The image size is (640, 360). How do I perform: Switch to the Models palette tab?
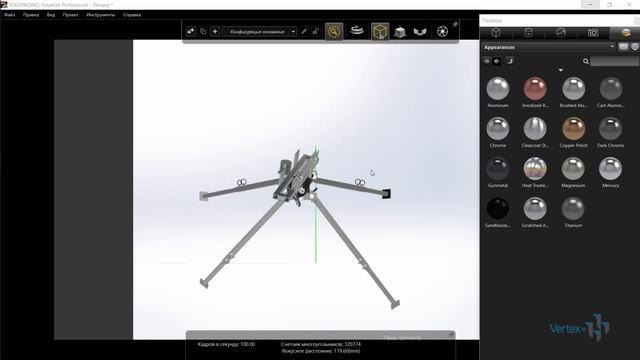pos(496,33)
